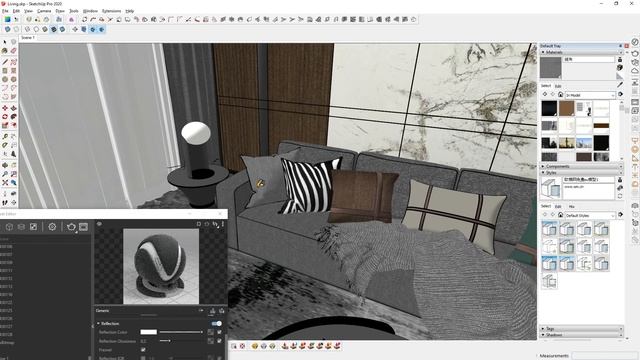This screenshot has height=360, width=640.
Task: Open Asset Editor settings gear
Action: (x=52, y=227)
